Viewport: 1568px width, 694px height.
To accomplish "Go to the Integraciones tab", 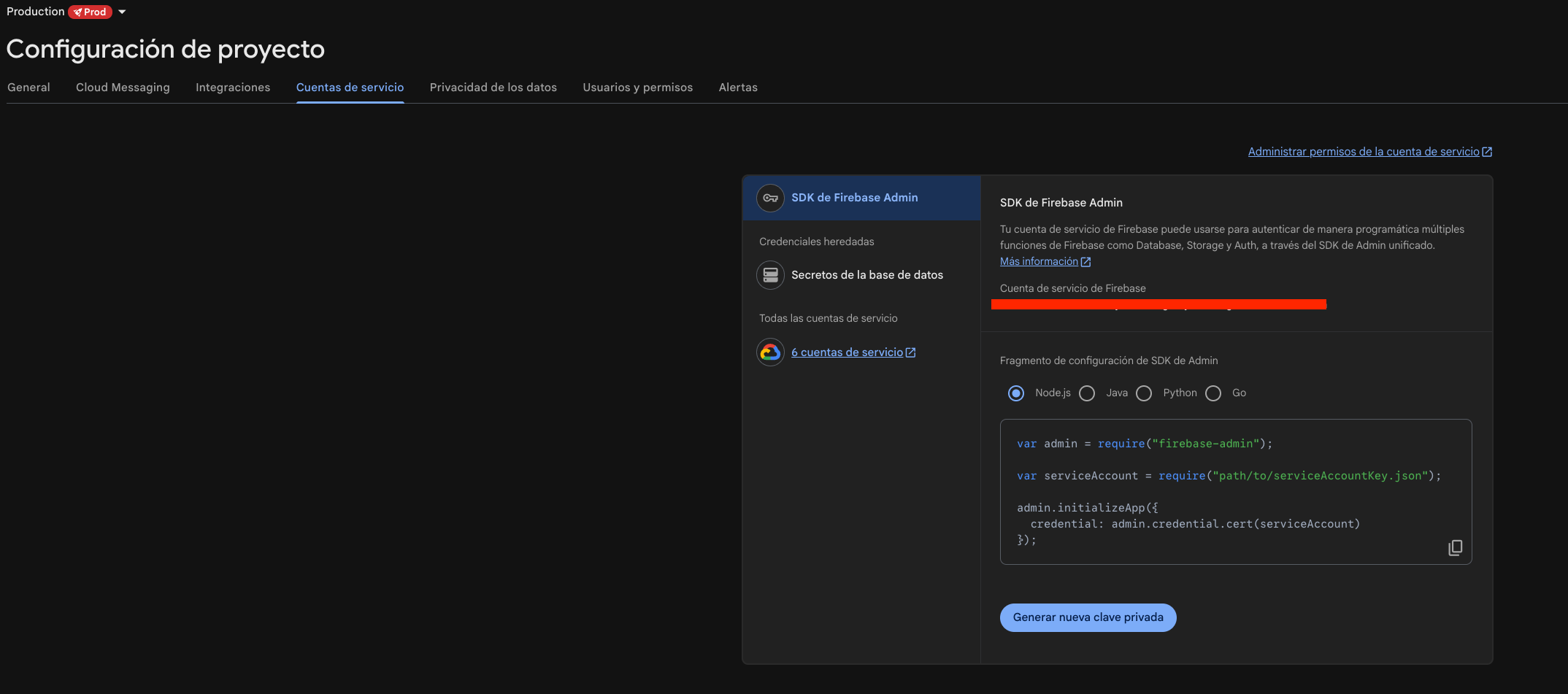I will [x=233, y=88].
